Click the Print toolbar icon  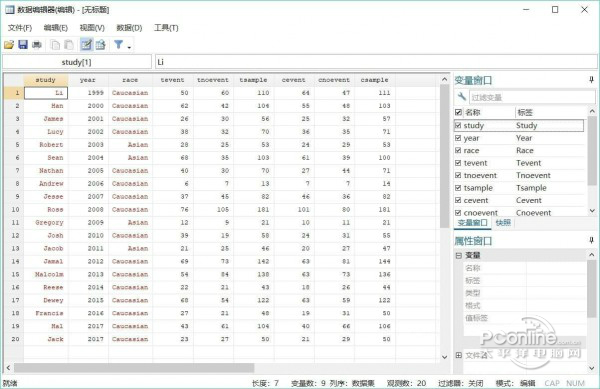pyautogui.click(x=37, y=45)
